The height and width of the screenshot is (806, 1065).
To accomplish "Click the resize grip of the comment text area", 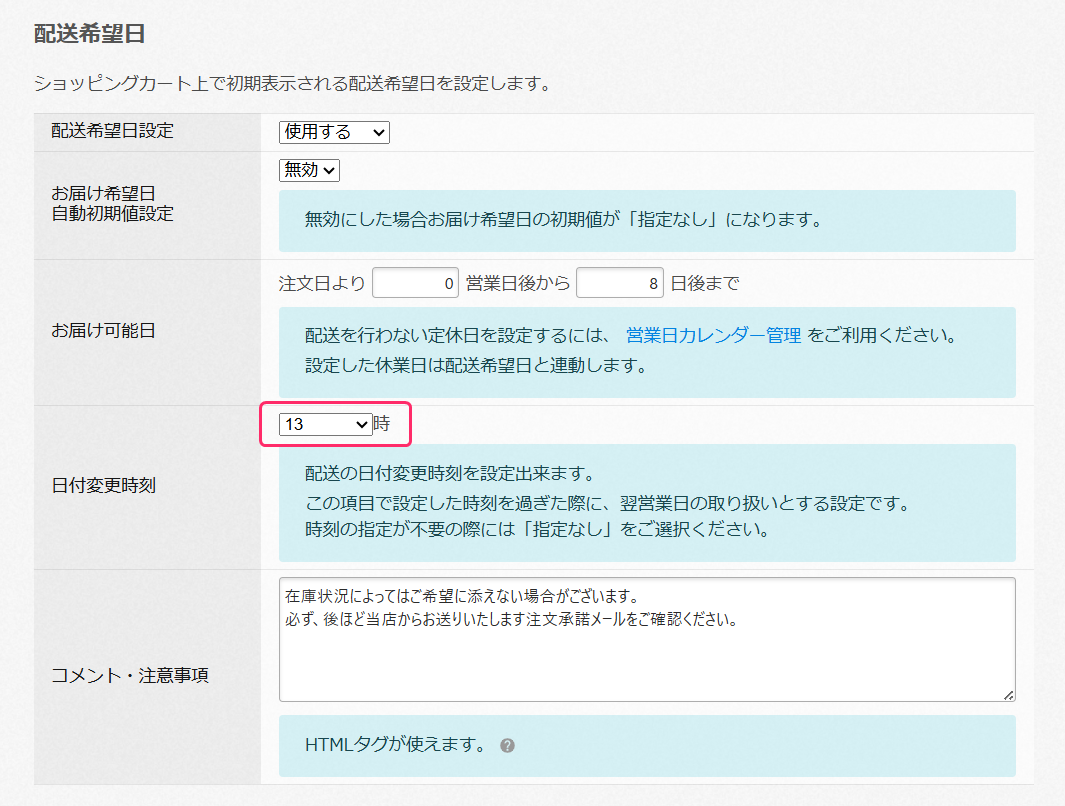I will (1009, 695).
